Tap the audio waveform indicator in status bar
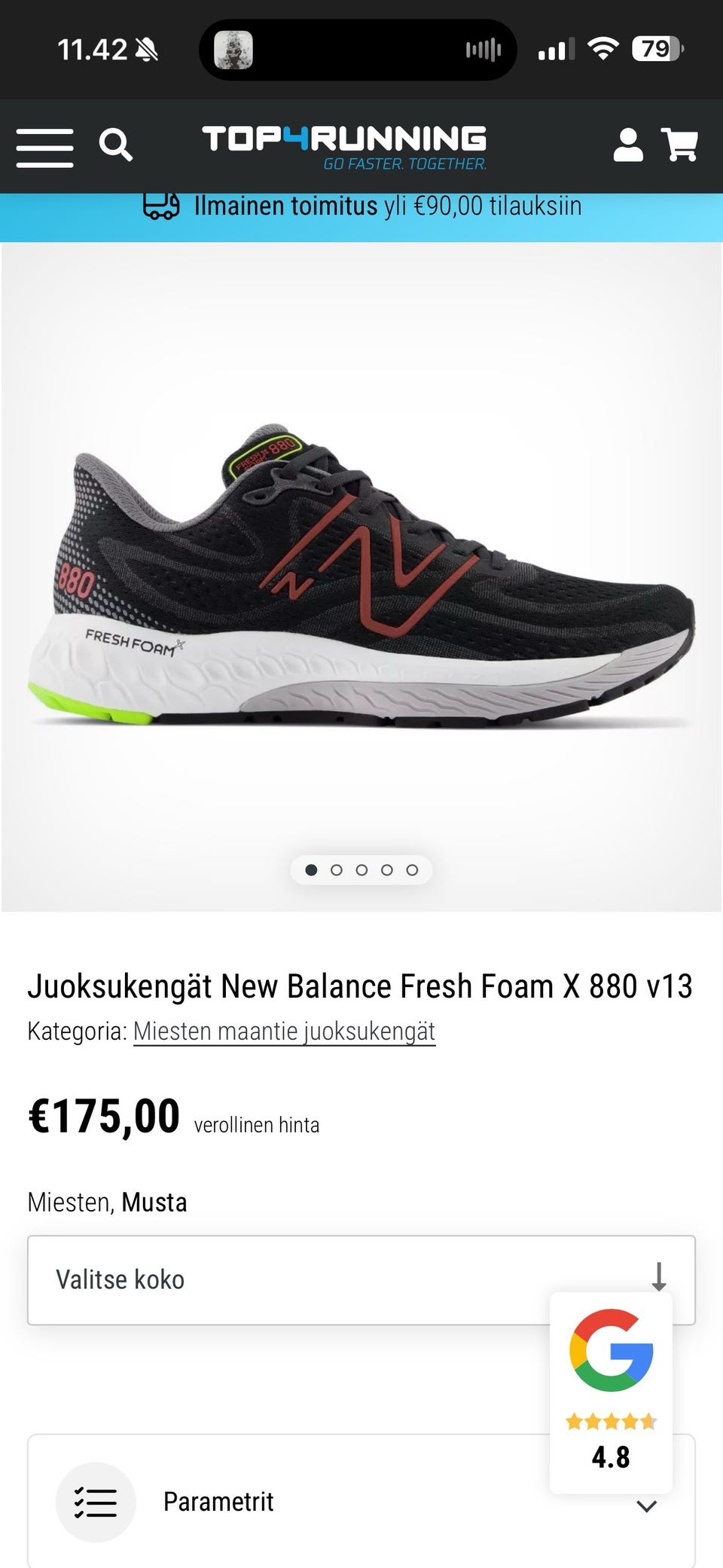Viewport: 723px width, 1568px height. [x=483, y=50]
